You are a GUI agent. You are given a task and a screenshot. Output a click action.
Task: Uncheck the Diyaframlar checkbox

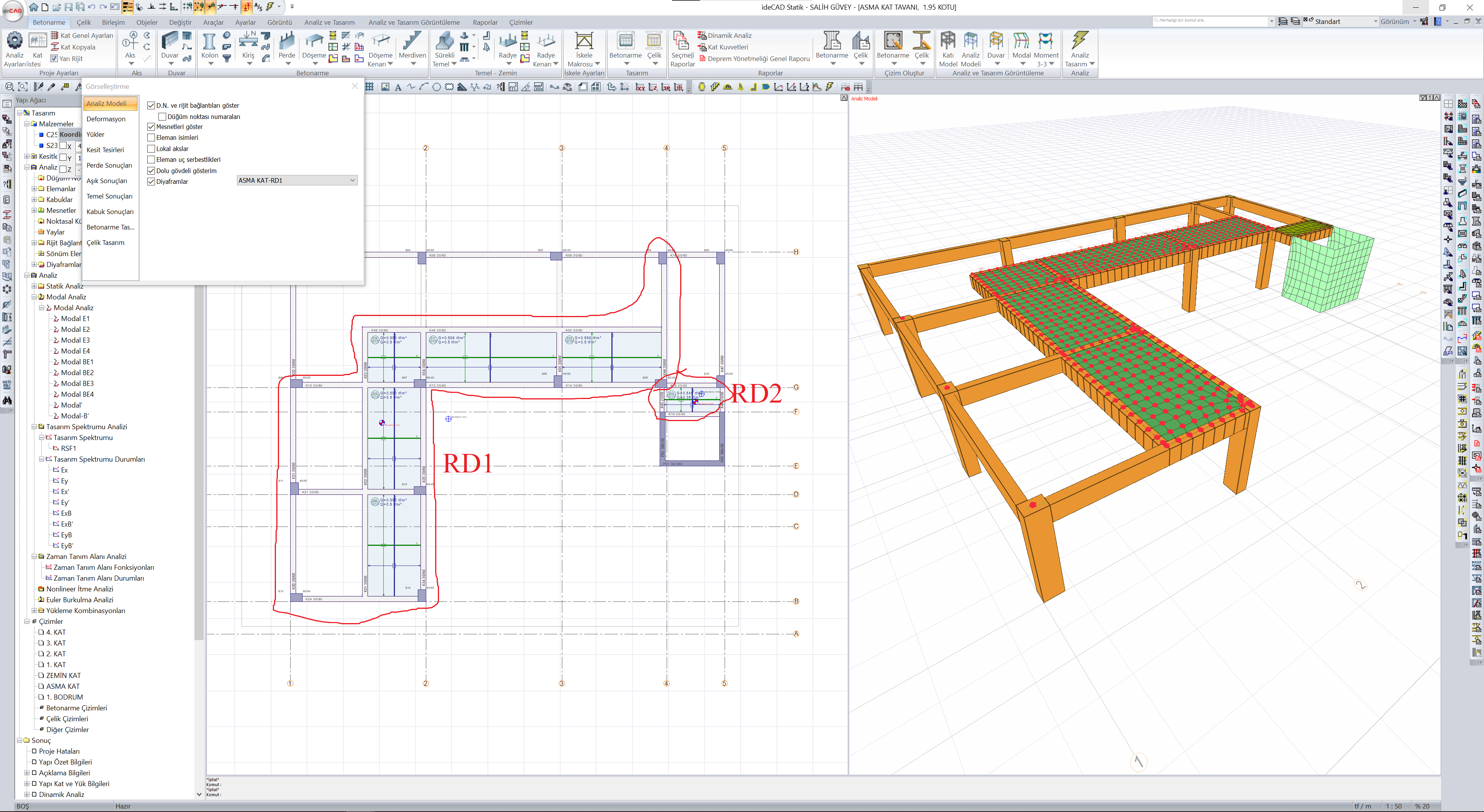click(x=151, y=182)
